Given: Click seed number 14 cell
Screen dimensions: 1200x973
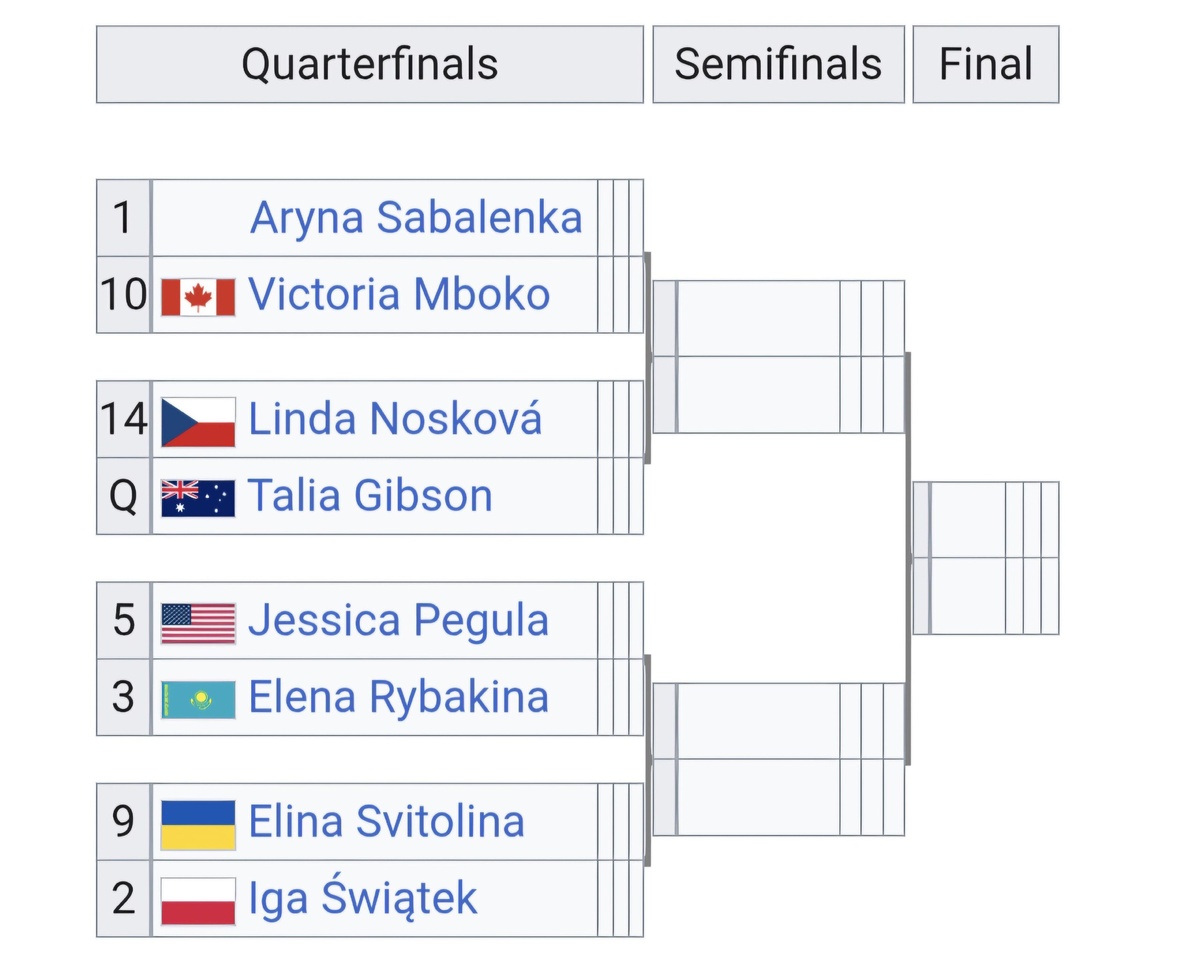Looking at the screenshot, I should pyautogui.click(x=123, y=419).
